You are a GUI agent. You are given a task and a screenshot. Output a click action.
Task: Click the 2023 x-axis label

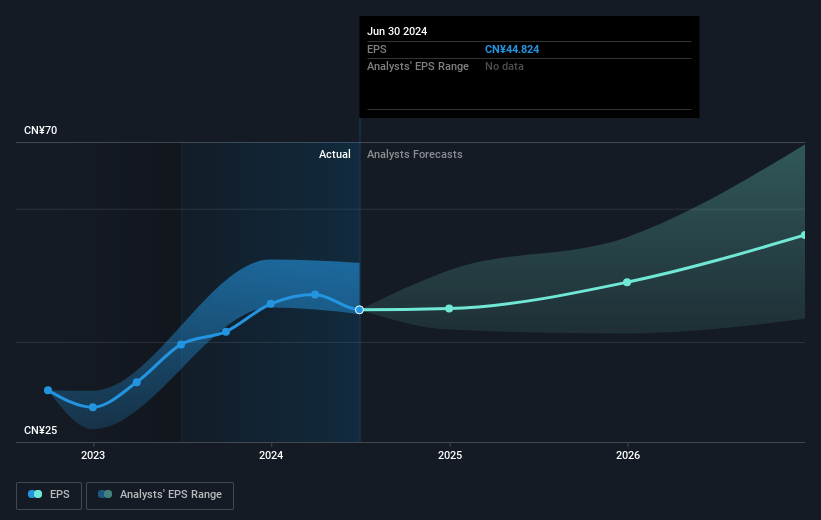coord(93,455)
